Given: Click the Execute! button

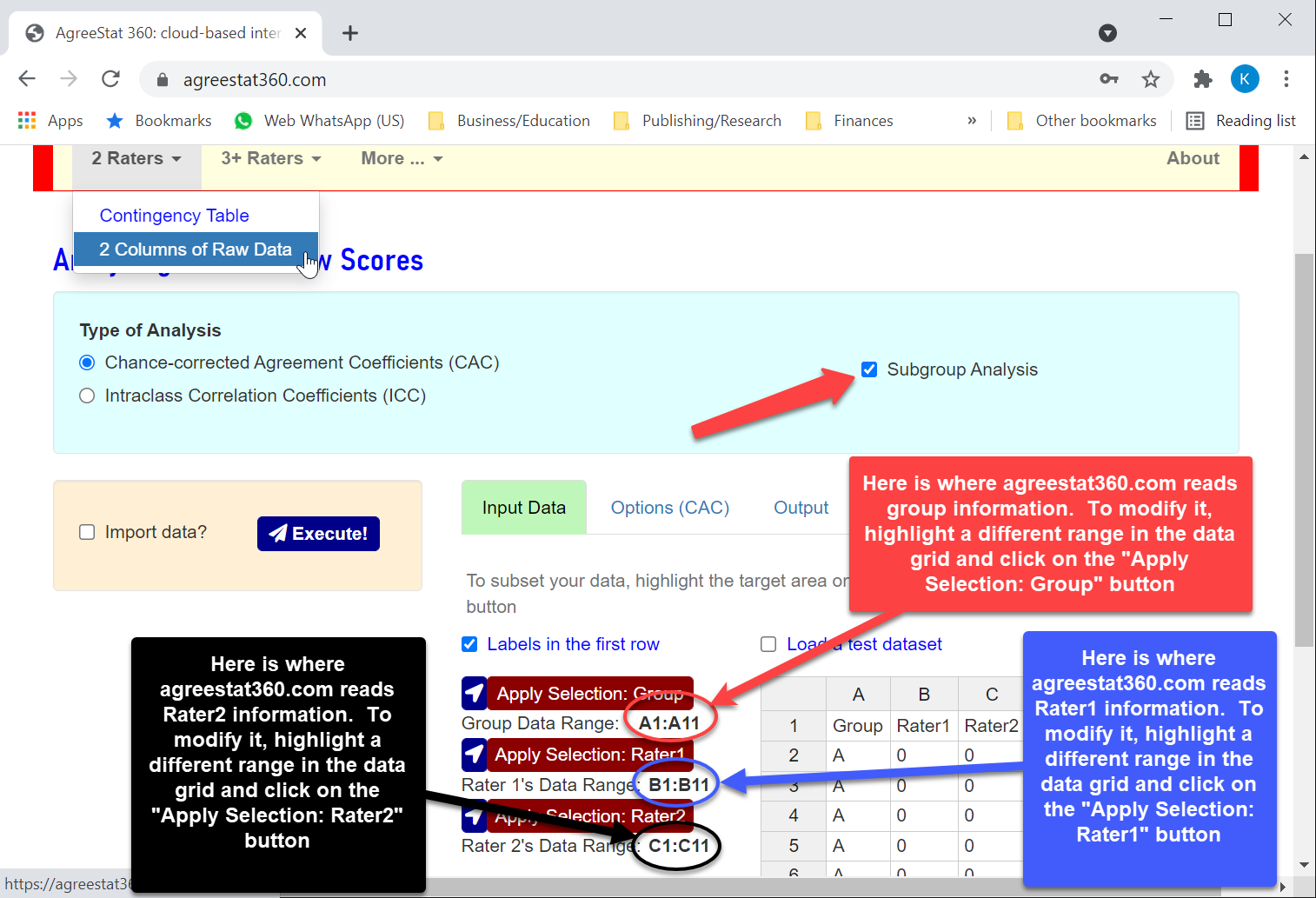Looking at the screenshot, I should pyautogui.click(x=318, y=534).
